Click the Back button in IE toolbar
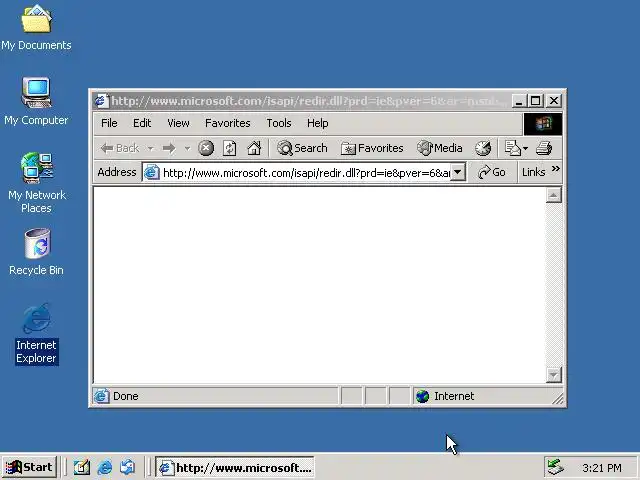The image size is (640, 480). tap(120, 148)
